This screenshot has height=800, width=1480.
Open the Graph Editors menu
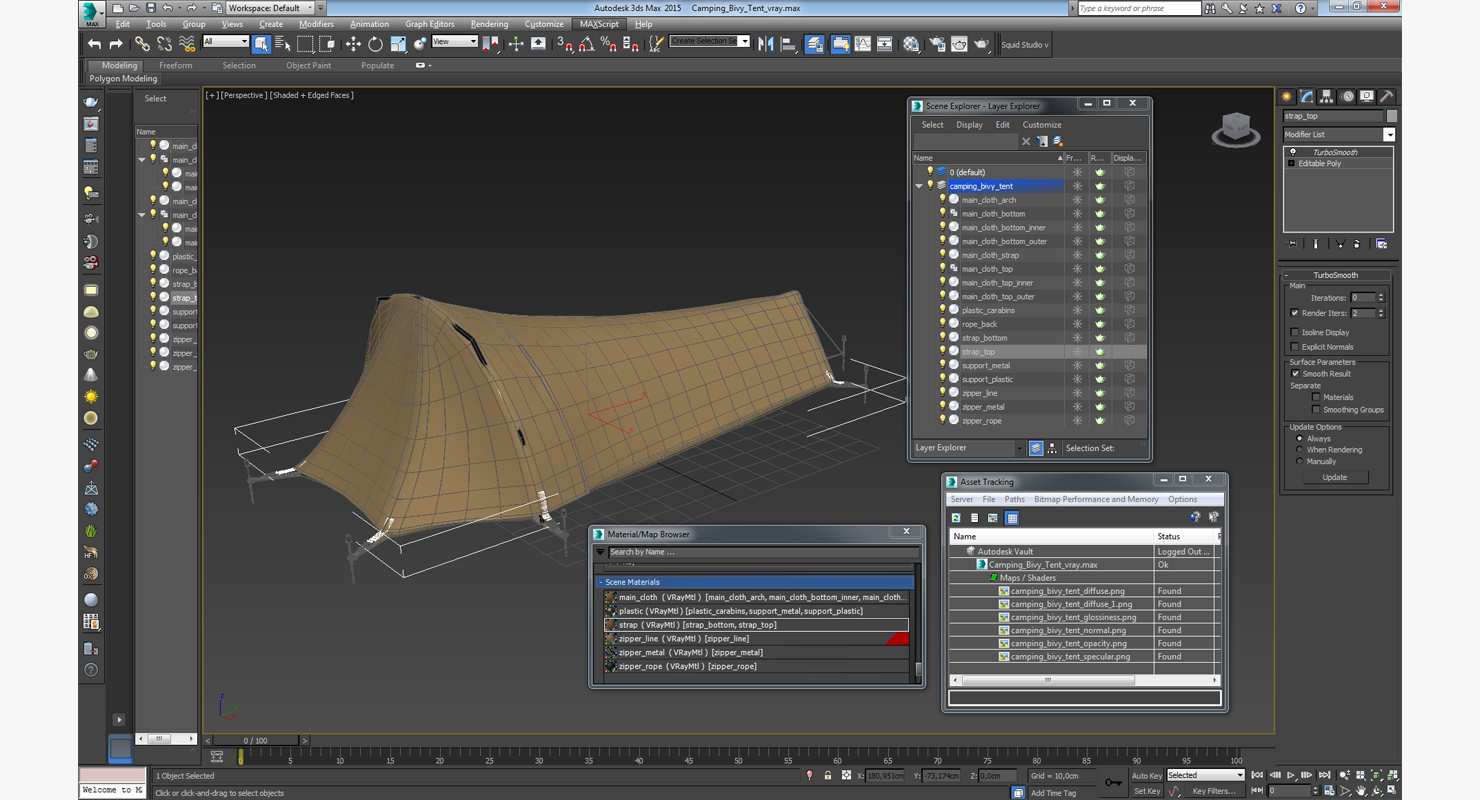click(430, 24)
